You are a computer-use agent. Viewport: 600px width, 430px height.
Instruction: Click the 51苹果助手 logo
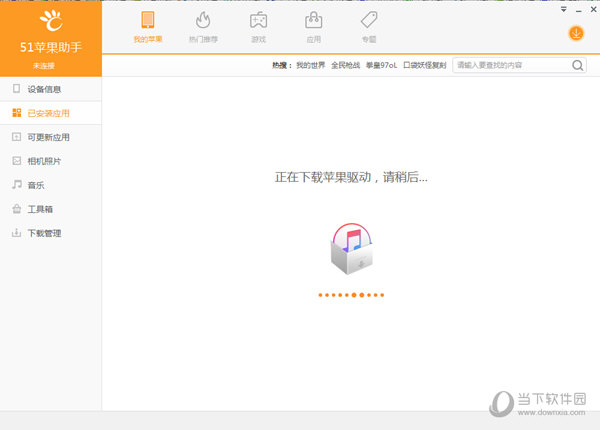click(x=51, y=21)
